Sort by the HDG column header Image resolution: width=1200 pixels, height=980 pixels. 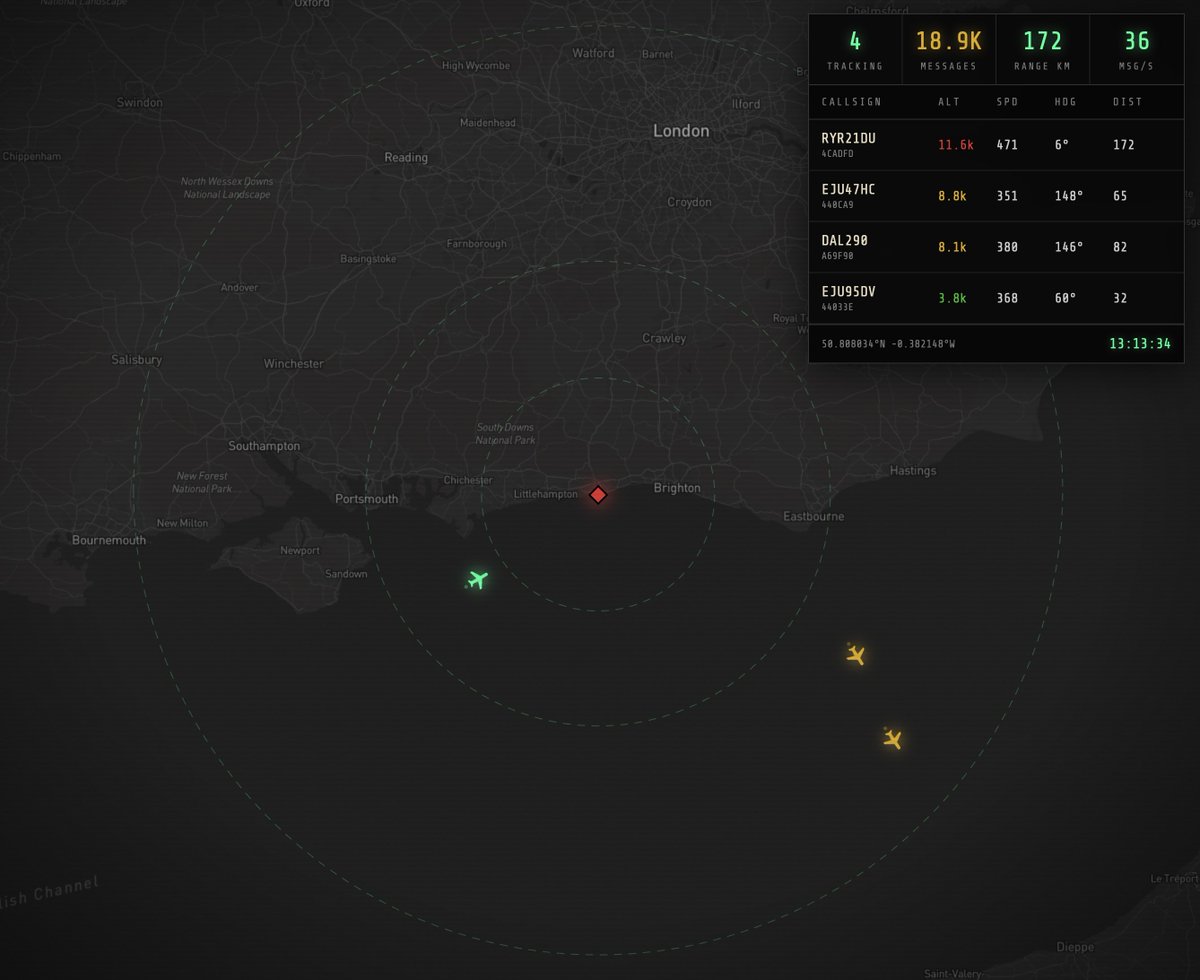click(1066, 102)
